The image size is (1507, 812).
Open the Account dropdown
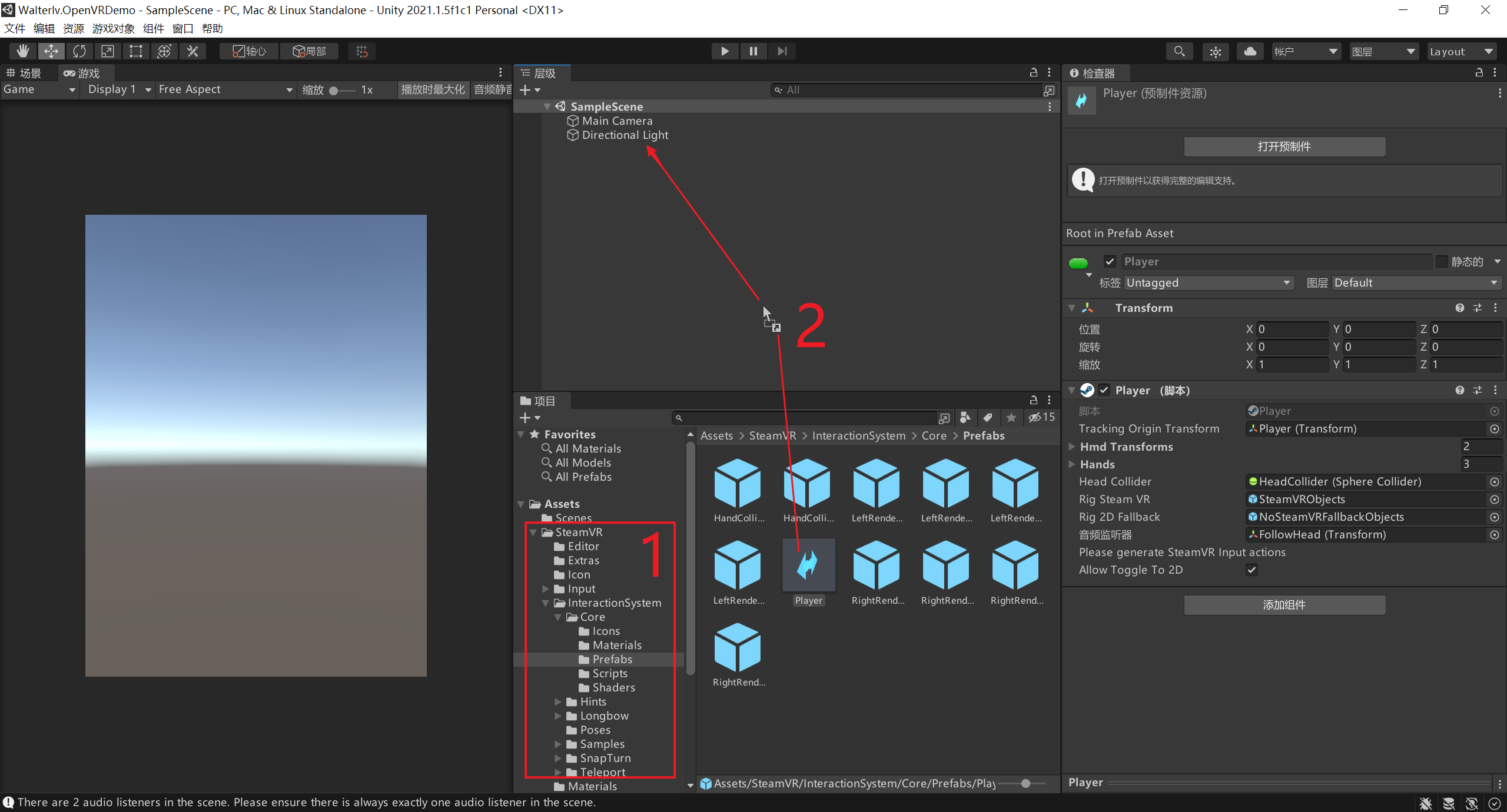[x=1305, y=51]
